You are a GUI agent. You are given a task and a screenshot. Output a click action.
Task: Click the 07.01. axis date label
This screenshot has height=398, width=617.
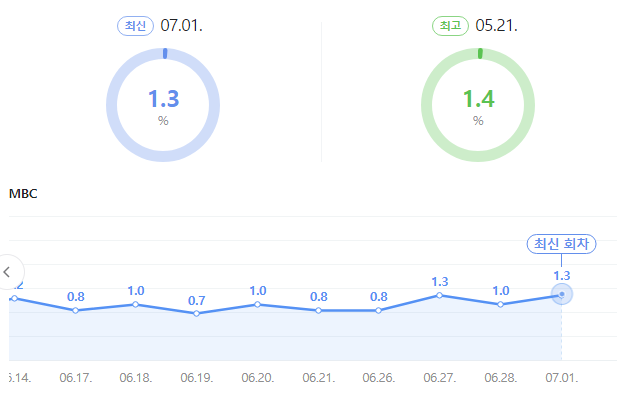click(x=562, y=378)
